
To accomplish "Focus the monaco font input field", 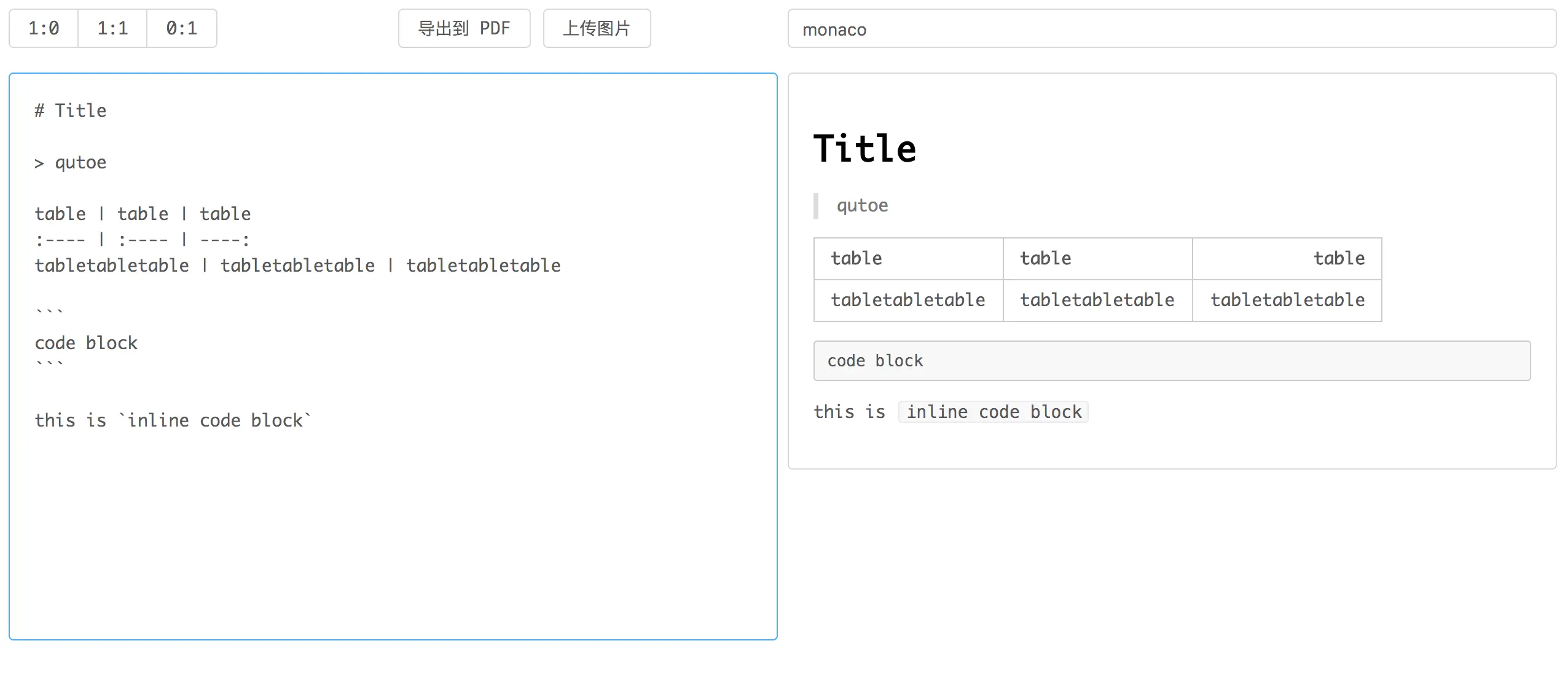I will [x=1171, y=29].
